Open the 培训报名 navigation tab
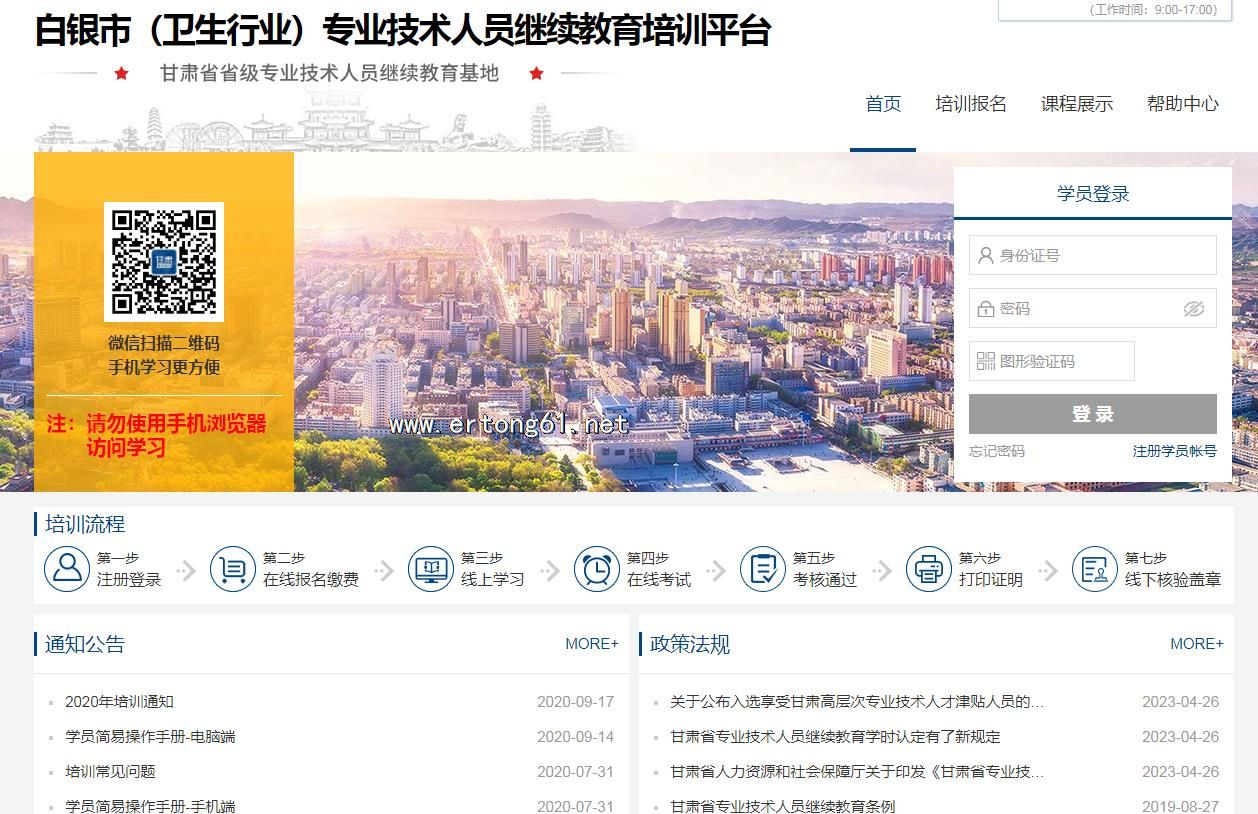Viewport: 1258px width, 814px height. (970, 104)
